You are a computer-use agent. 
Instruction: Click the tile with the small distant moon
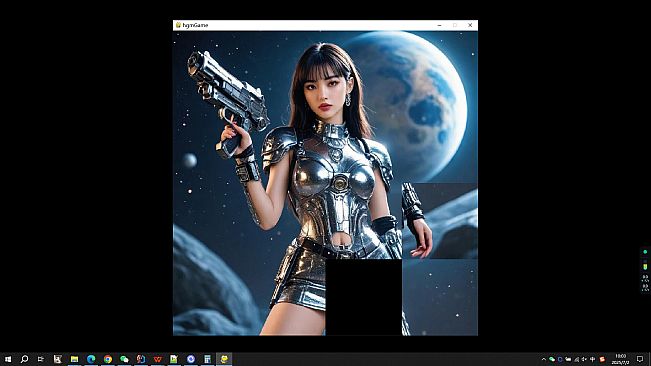[x=211, y=145]
